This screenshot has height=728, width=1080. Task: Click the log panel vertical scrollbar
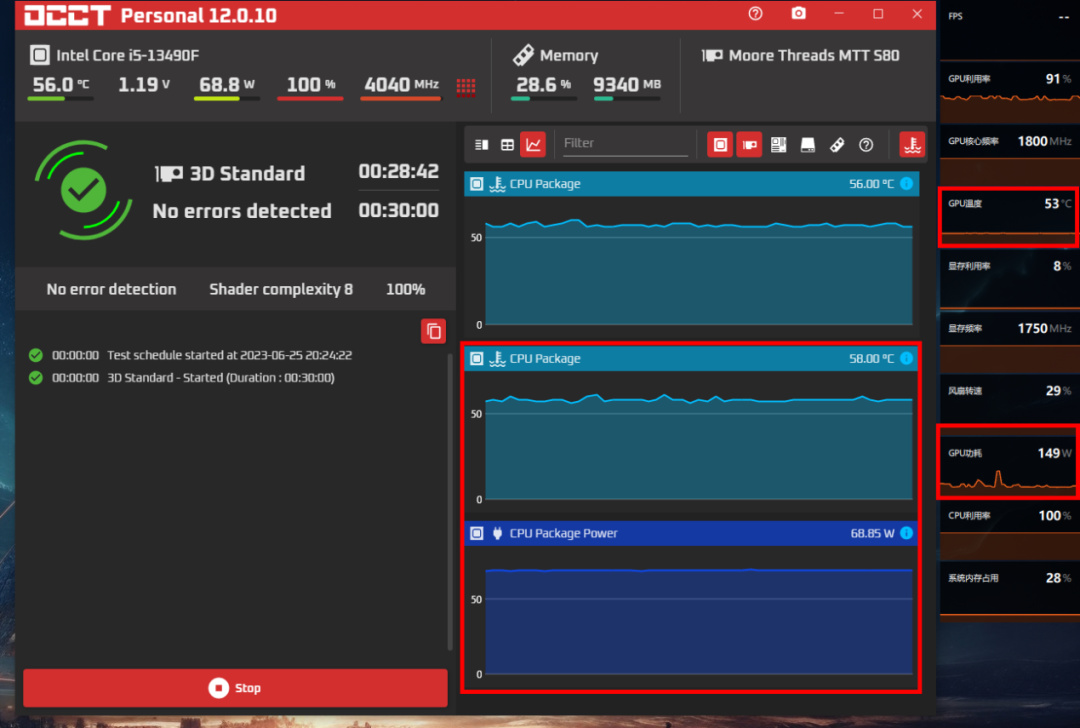pos(450,501)
